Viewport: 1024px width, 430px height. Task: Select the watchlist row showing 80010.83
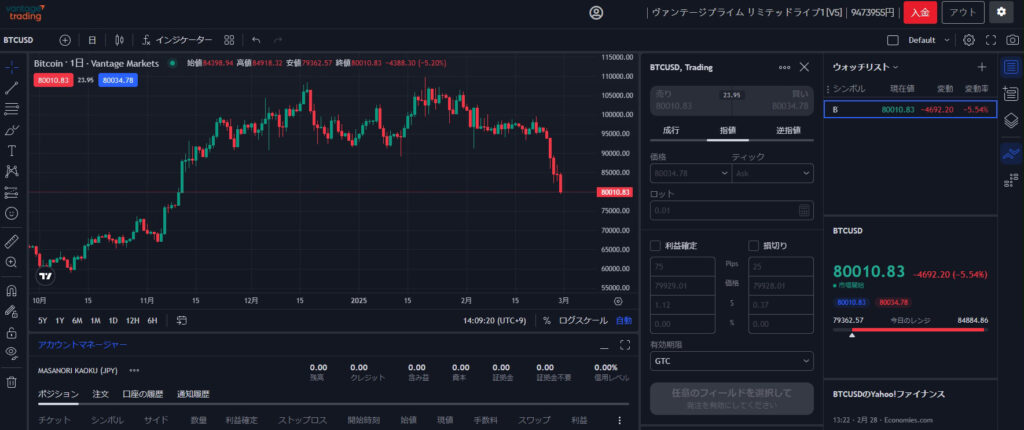coord(910,109)
